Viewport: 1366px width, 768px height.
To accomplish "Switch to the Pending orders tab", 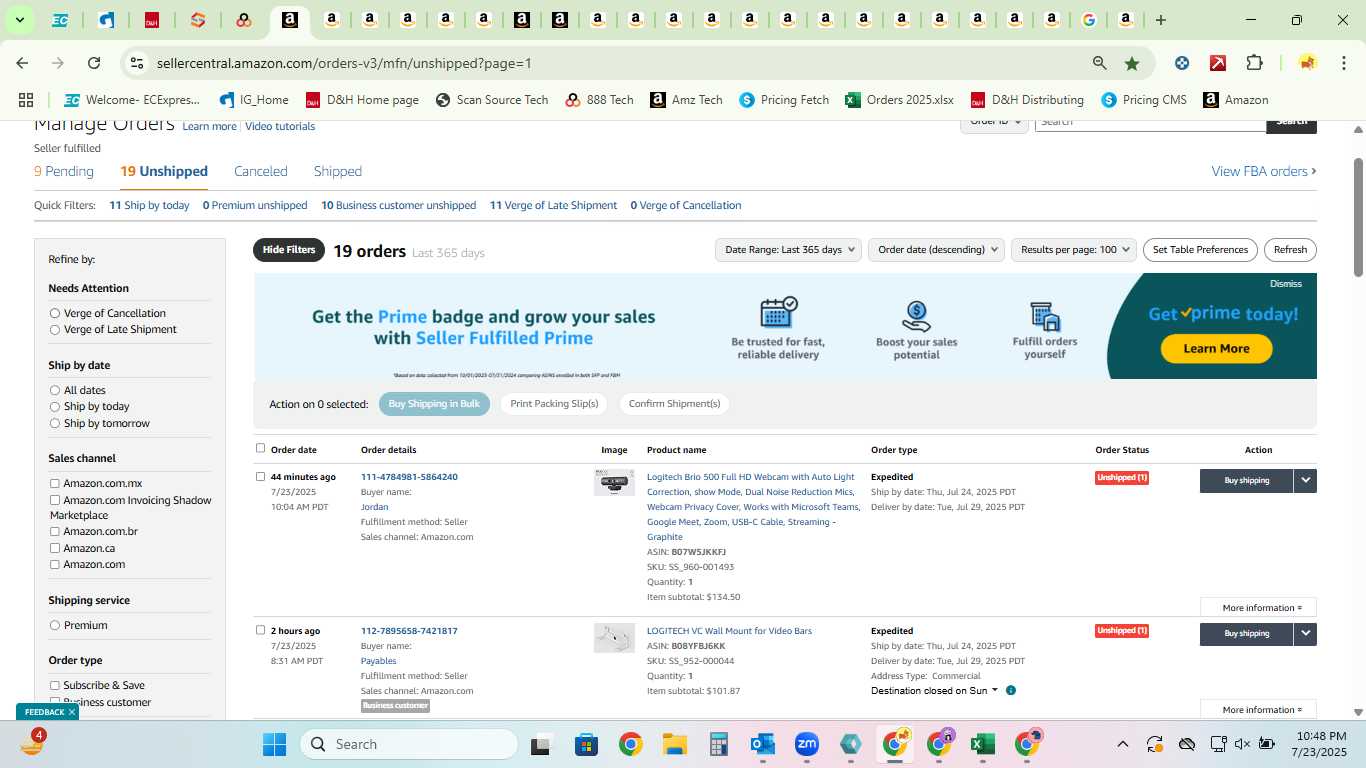I will (64, 172).
